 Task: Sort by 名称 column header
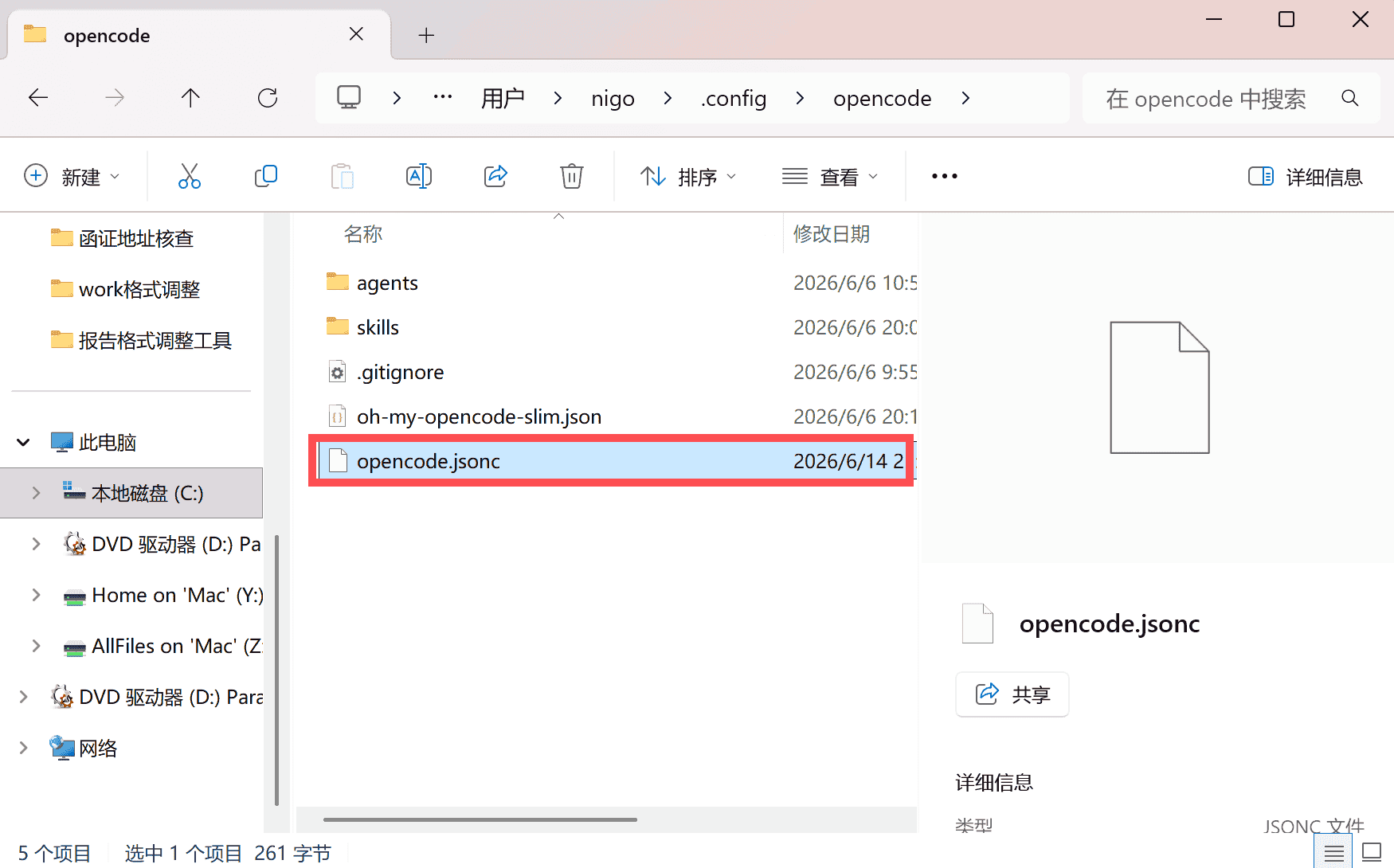tap(363, 233)
